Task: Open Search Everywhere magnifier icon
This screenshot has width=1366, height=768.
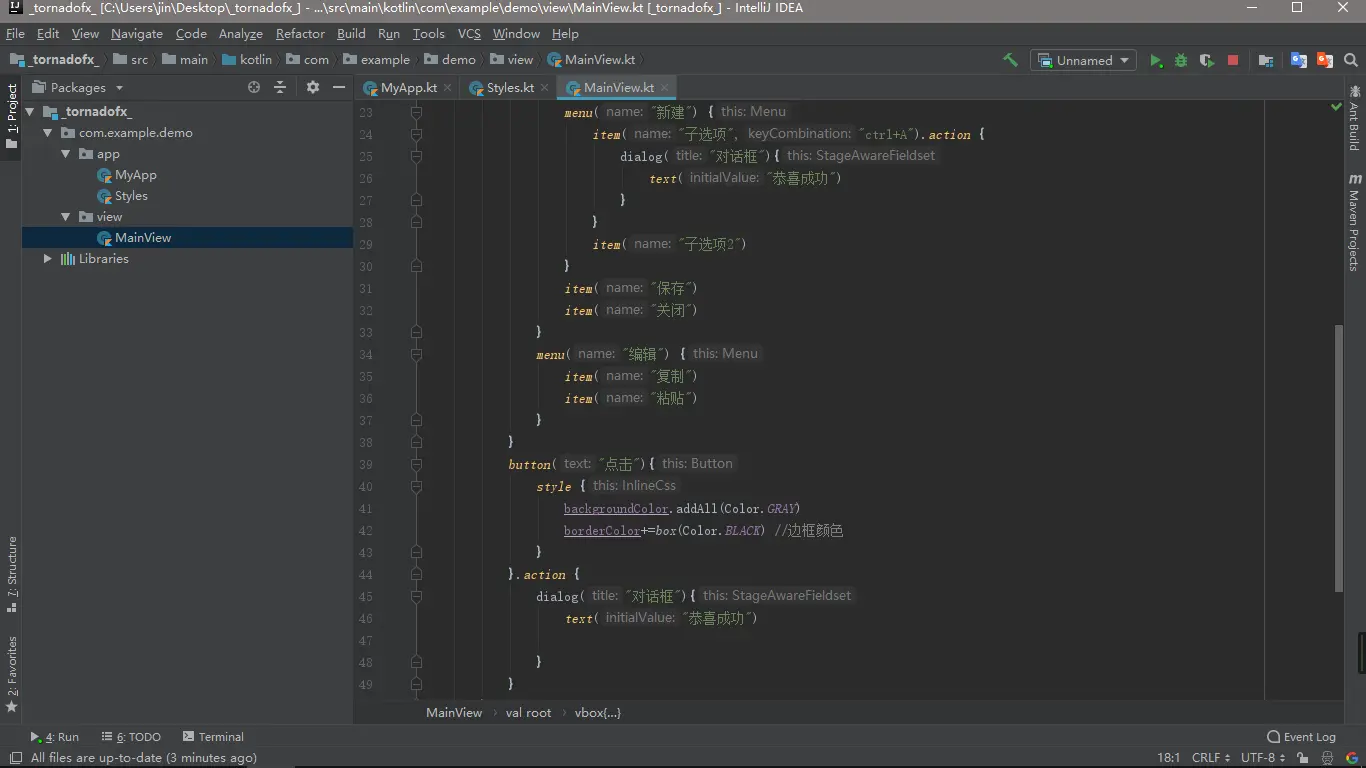Action: (1351, 60)
